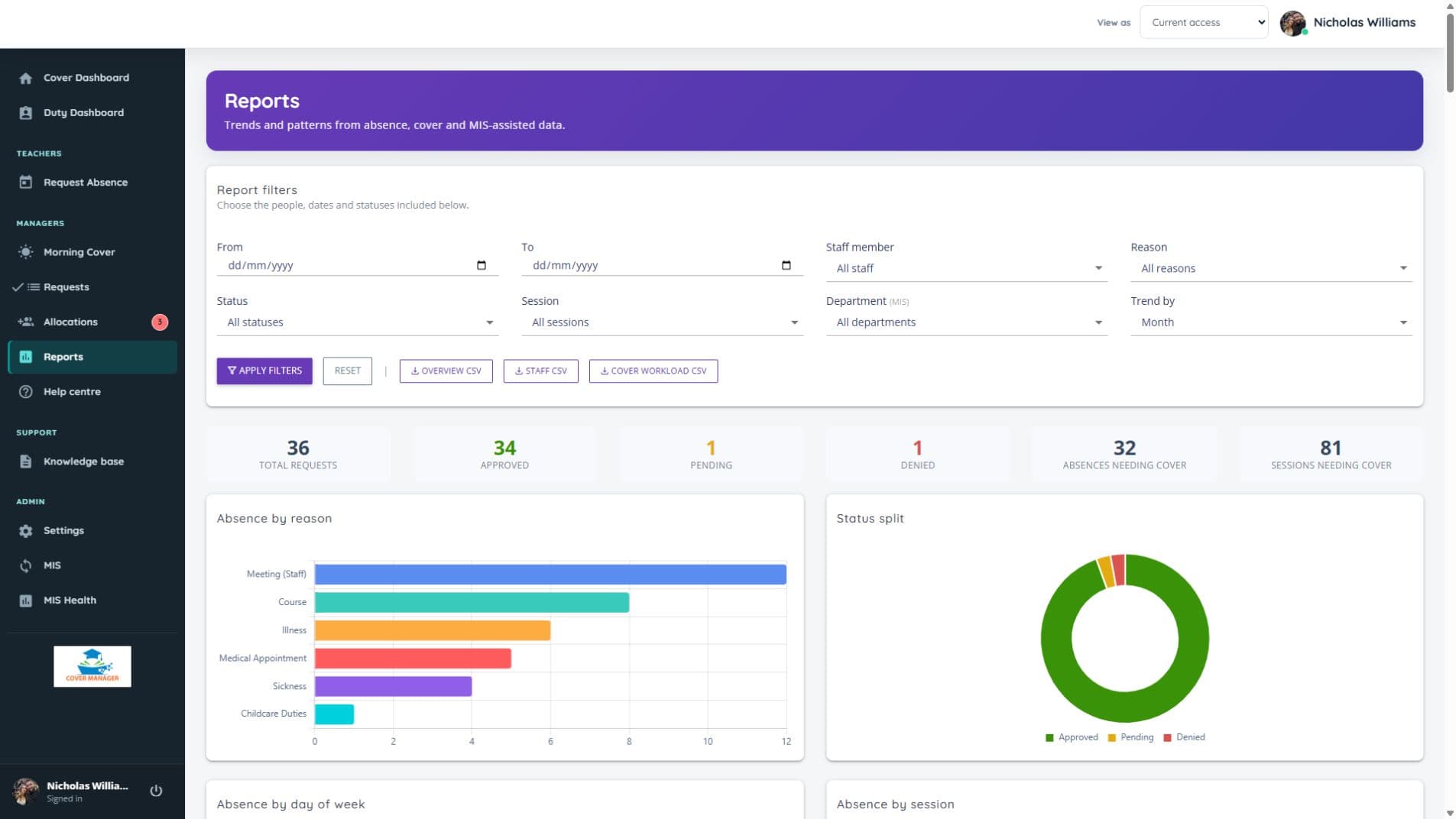Click the Morning Cover sun icon
This screenshot has height=819, width=1456.
(x=25, y=252)
